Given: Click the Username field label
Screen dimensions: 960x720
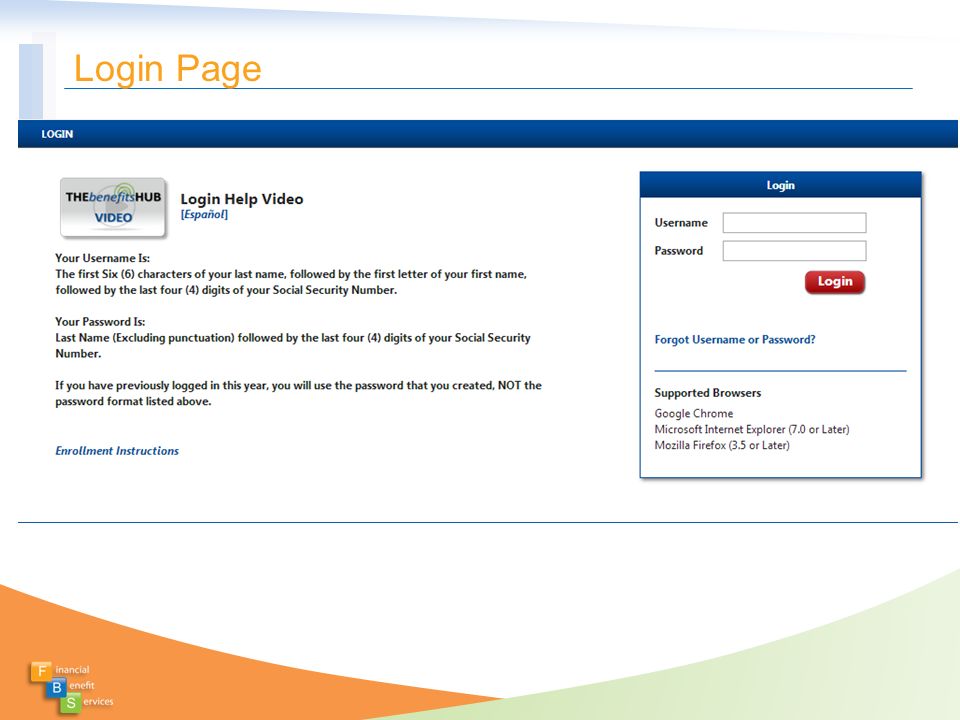Looking at the screenshot, I should tap(681, 223).
